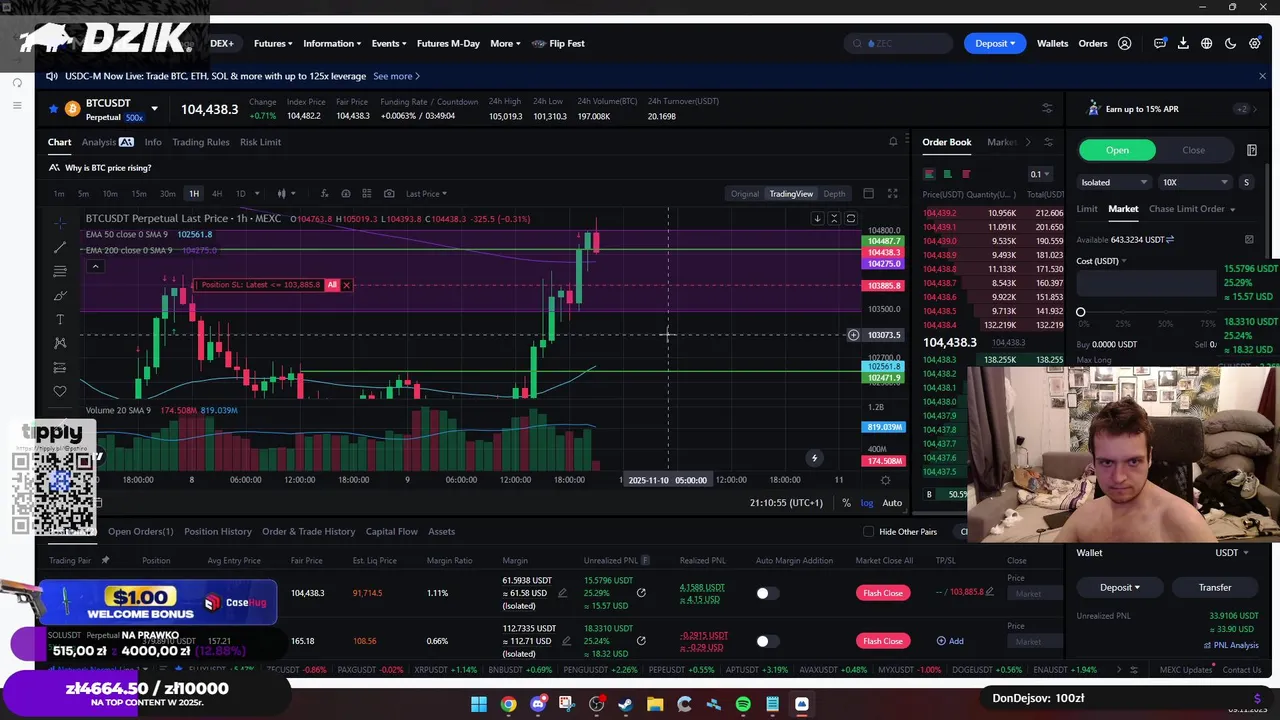
Task: Click the search coin input field
Action: [x=899, y=43]
